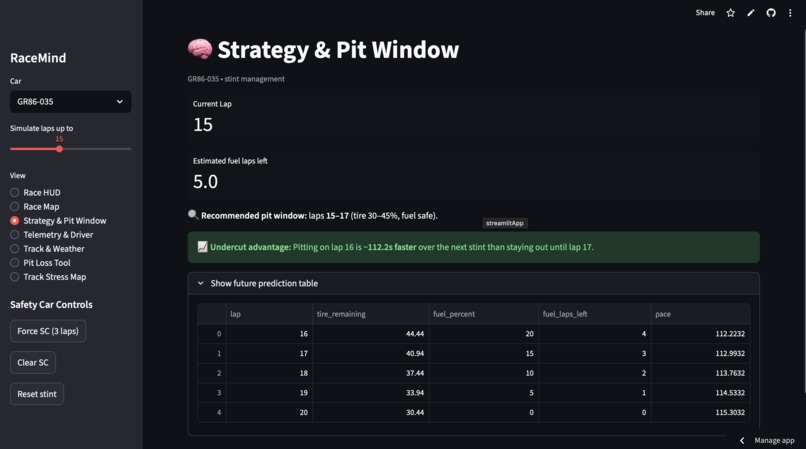The image size is (806, 449).
Task: Click the Clear SC button
Action: 33,363
